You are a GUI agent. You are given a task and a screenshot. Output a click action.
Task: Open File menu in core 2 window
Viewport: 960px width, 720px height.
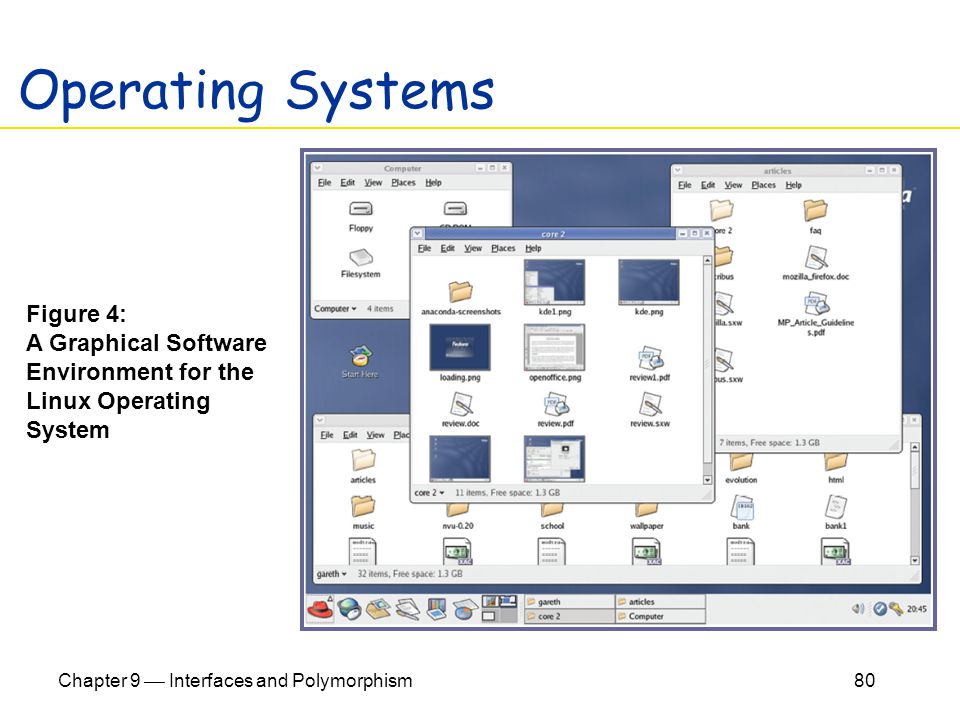point(424,249)
